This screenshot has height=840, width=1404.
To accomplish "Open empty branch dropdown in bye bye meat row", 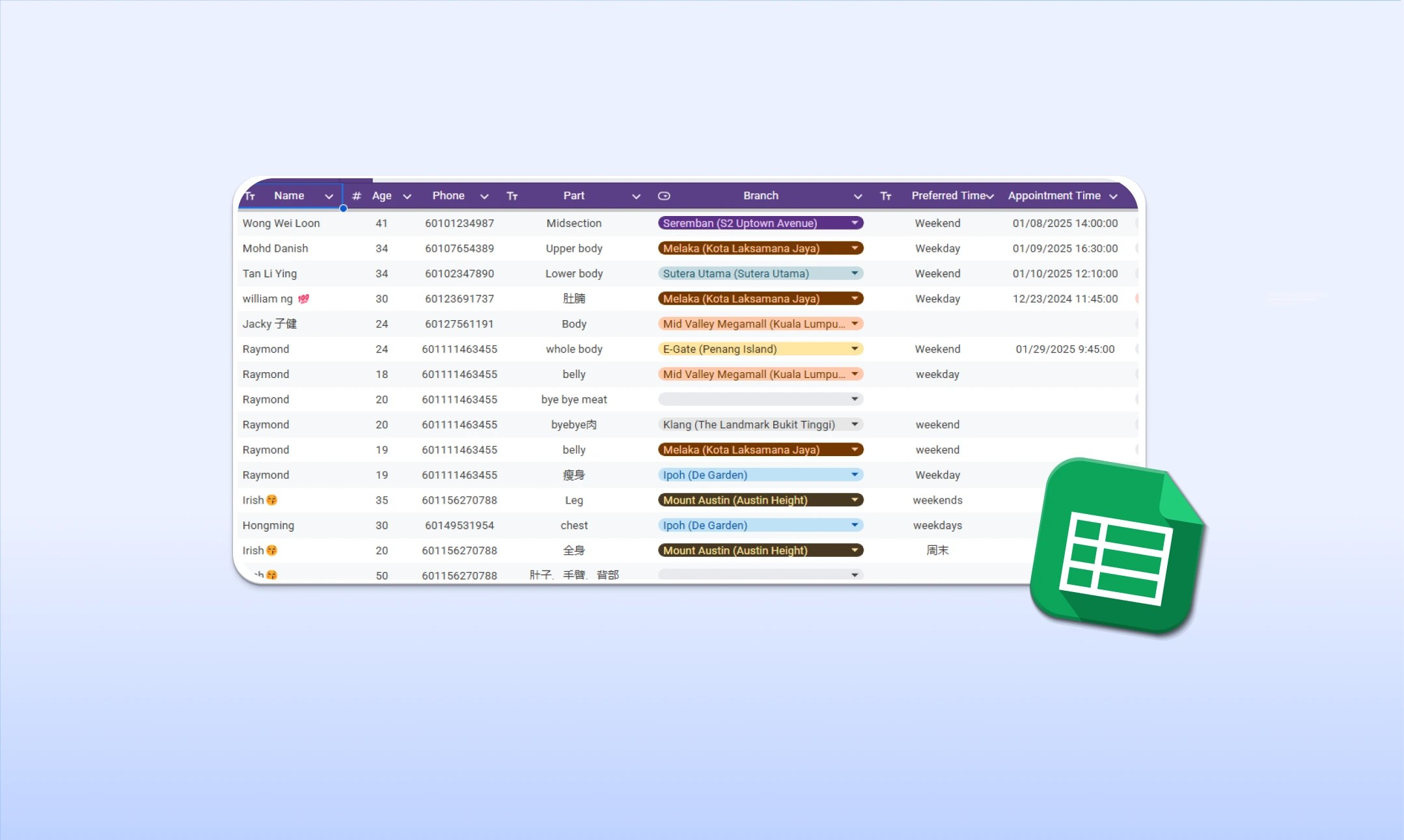I will [854, 400].
